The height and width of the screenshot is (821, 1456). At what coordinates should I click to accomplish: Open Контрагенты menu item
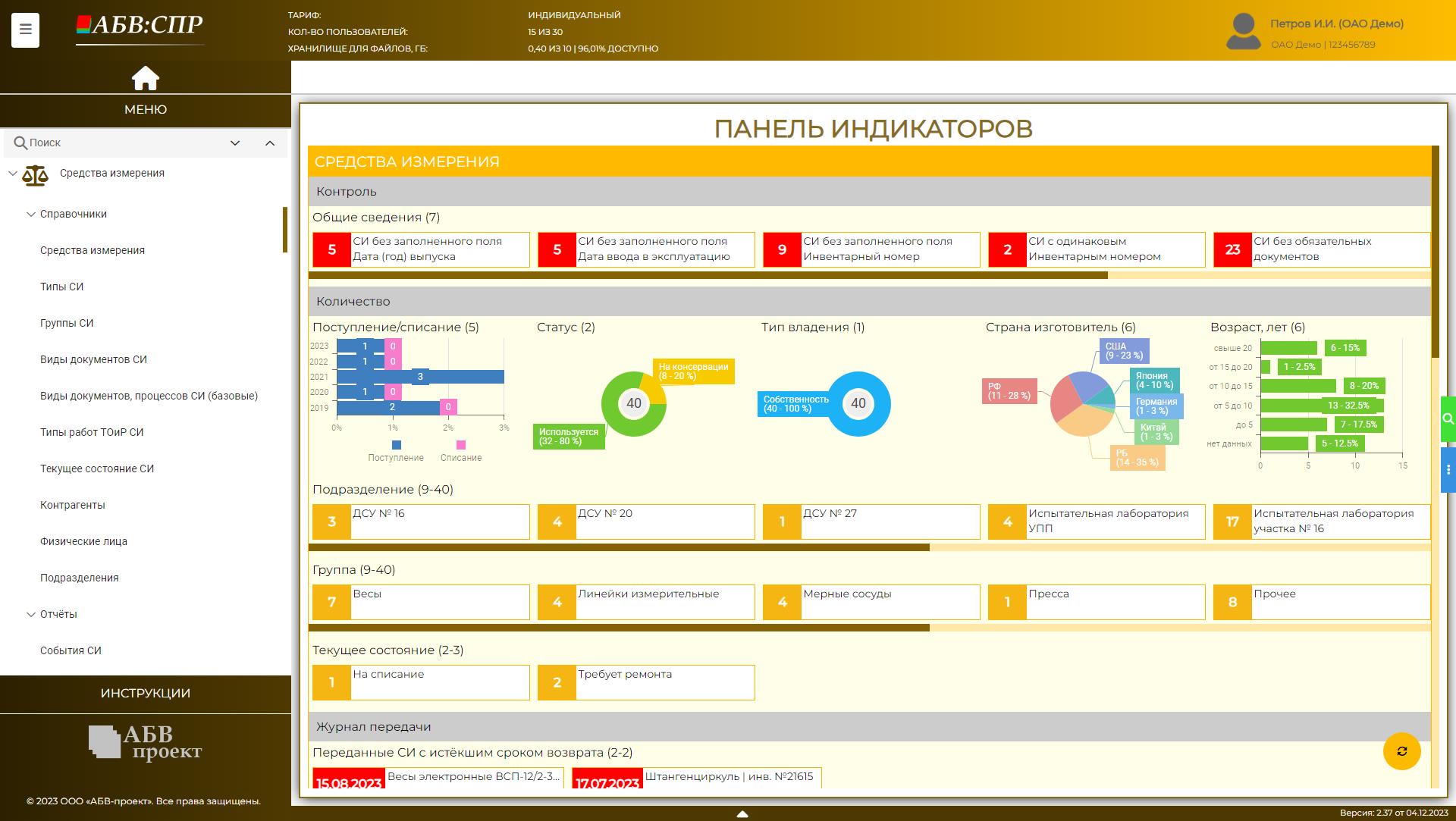tap(73, 505)
